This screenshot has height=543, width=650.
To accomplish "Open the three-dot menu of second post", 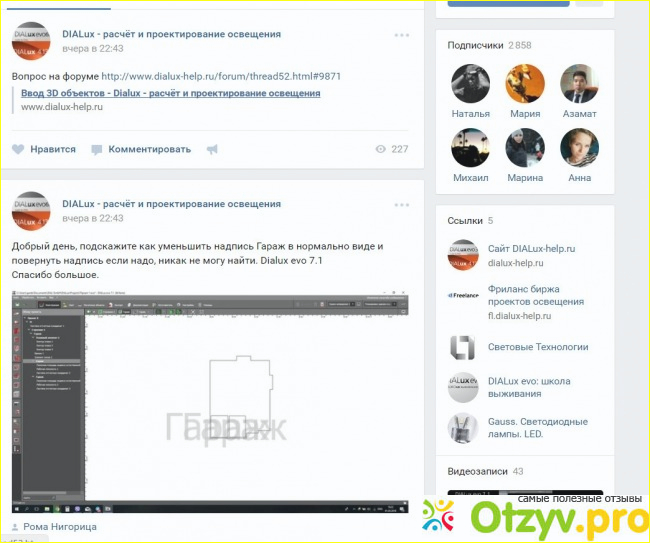I will [401, 204].
